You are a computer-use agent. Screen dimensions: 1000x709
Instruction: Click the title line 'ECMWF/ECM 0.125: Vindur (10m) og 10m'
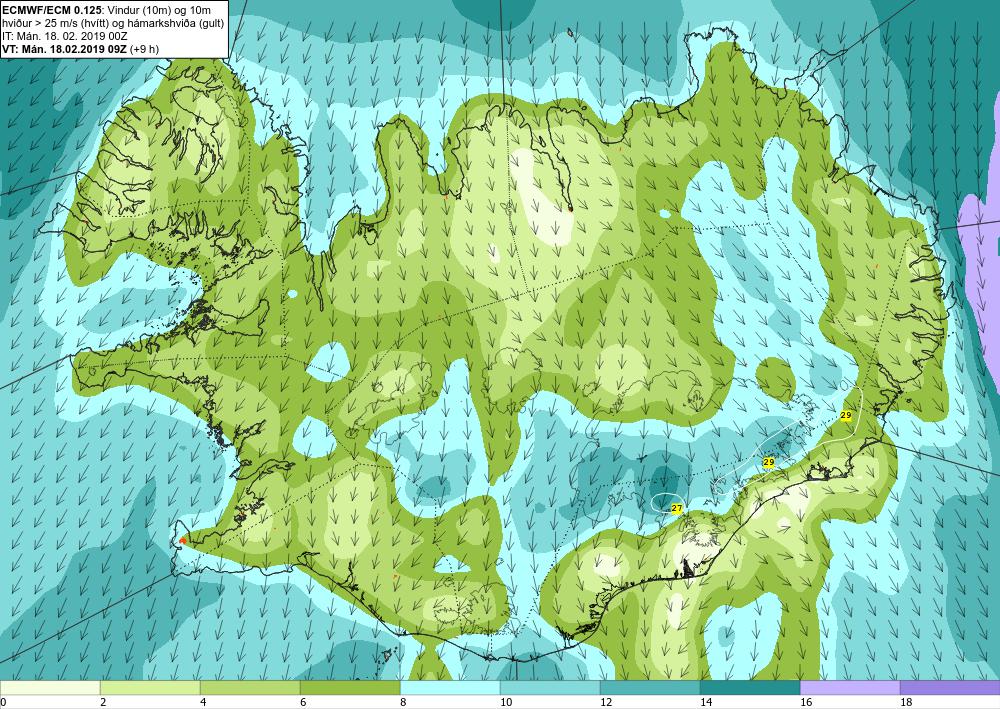point(107,10)
